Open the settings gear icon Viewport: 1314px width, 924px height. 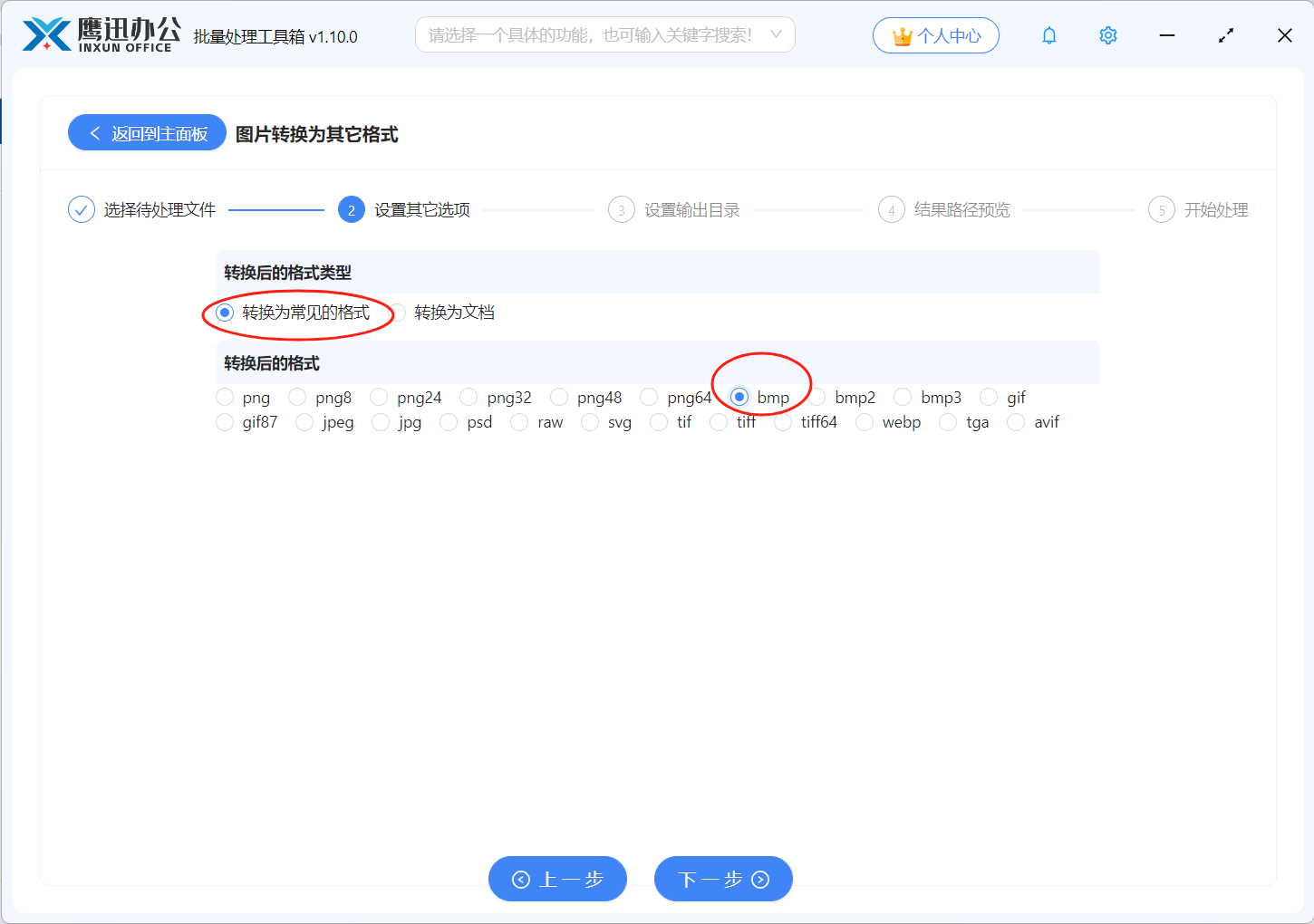[x=1107, y=35]
